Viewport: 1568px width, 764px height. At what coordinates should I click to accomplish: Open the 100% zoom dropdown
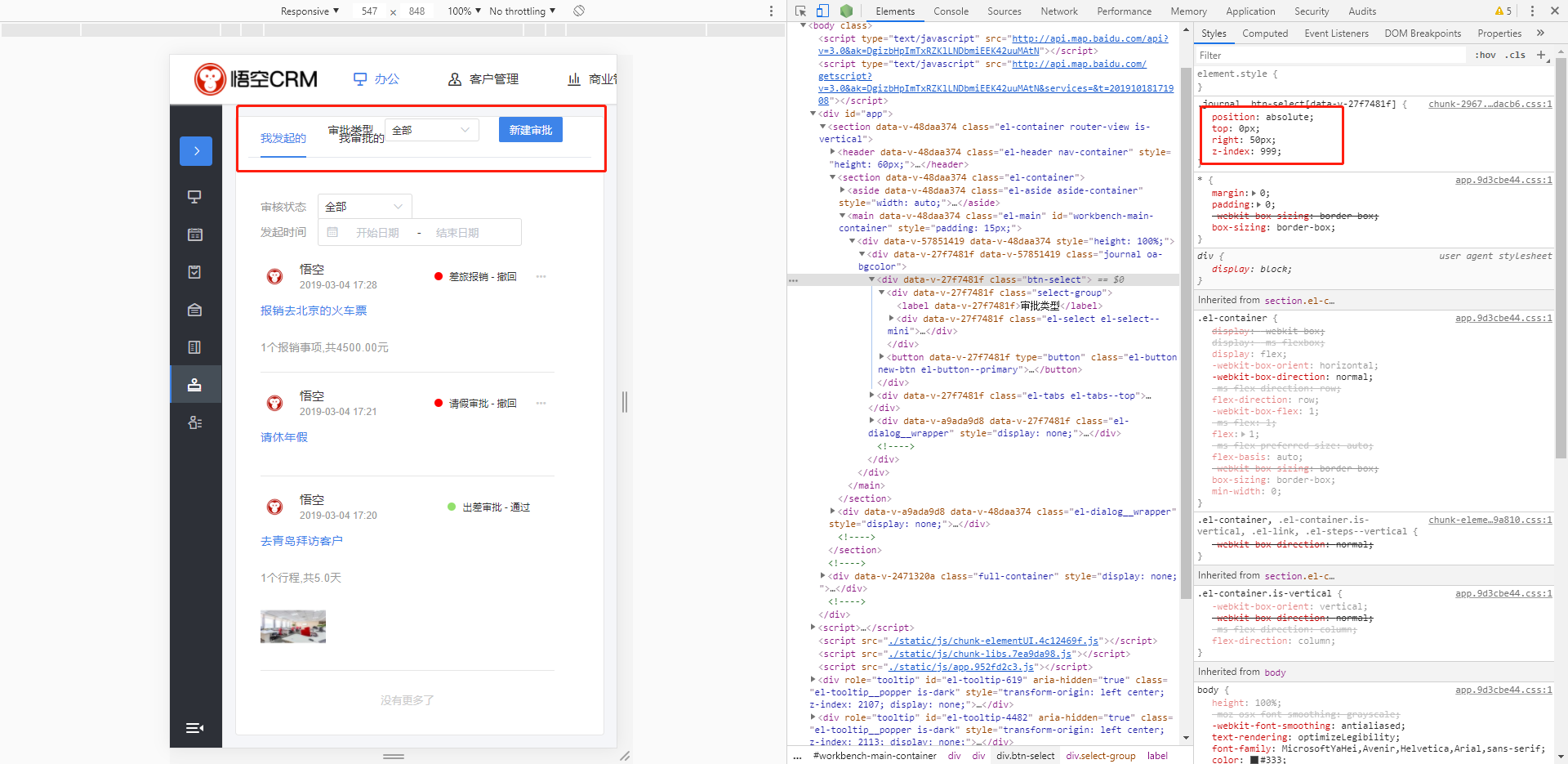coord(464,11)
